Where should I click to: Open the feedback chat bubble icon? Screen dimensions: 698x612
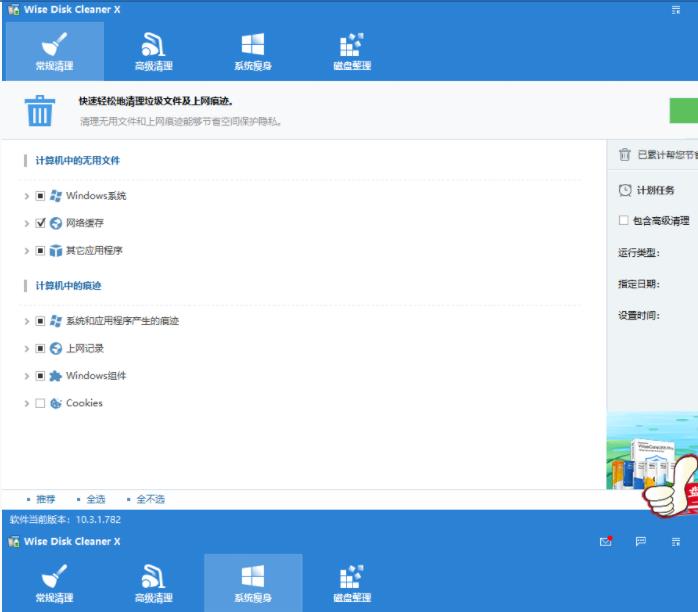(641, 541)
